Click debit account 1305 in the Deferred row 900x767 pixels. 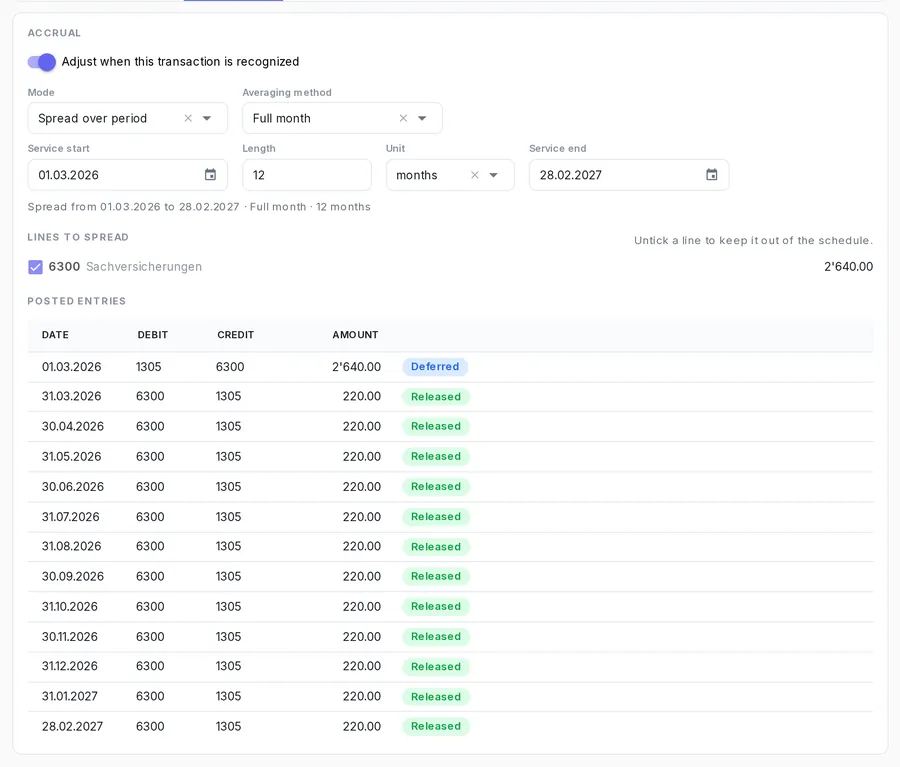[149, 367]
